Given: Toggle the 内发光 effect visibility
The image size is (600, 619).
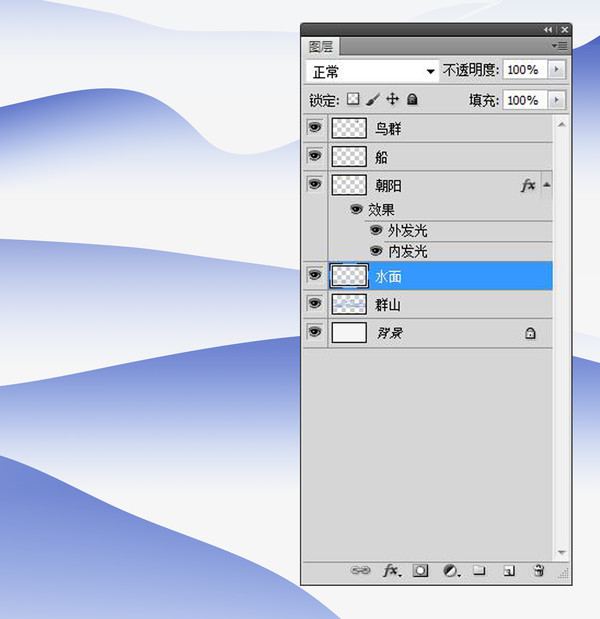Looking at the screenshot, I should click(x=376, y=251).
